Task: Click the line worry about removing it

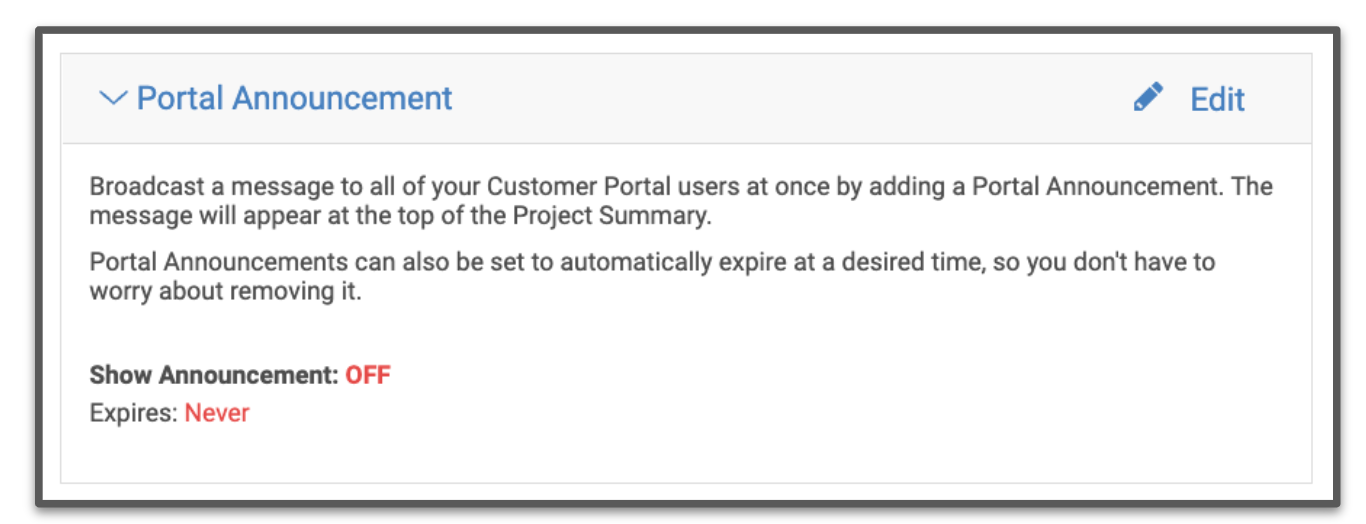Action: (x=225, y=289)
